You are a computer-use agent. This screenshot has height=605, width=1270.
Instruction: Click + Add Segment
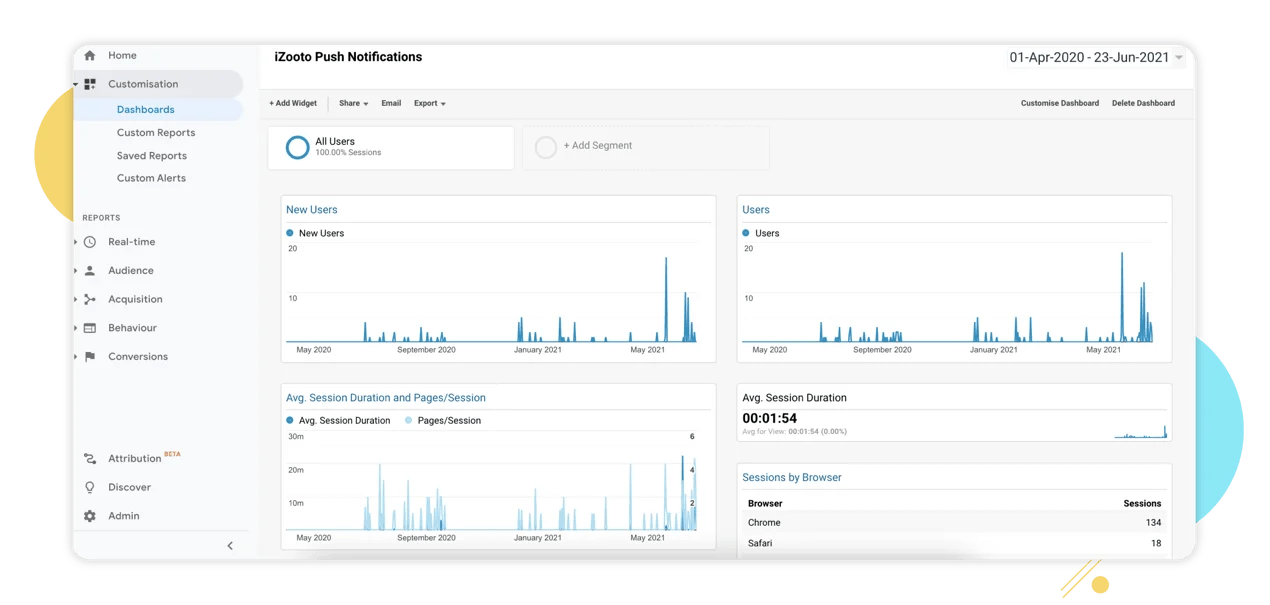point(598,146)
